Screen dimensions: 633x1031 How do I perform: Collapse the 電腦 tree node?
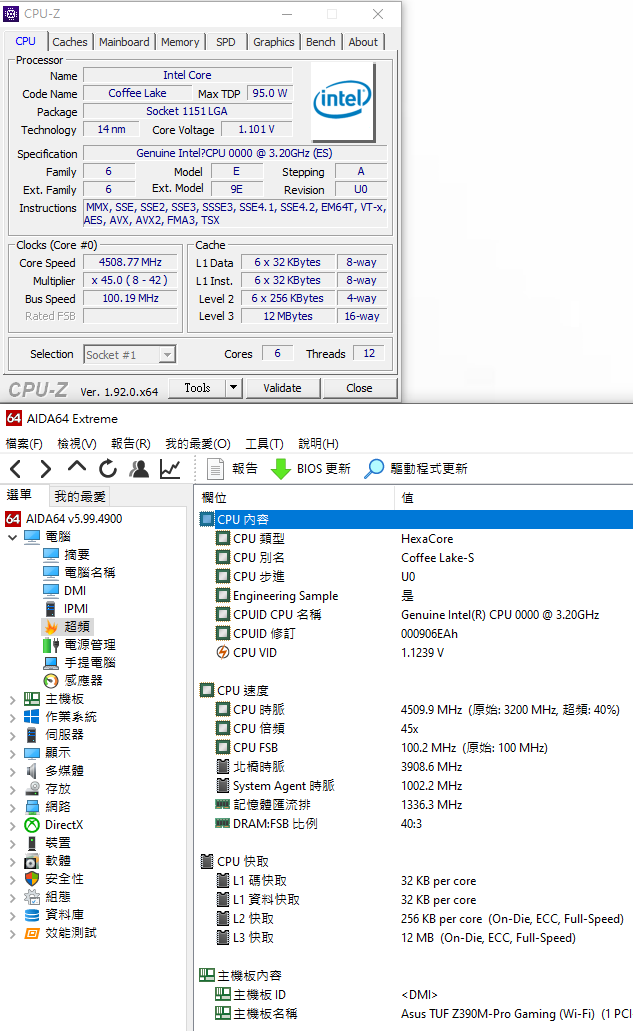point(12,537)
